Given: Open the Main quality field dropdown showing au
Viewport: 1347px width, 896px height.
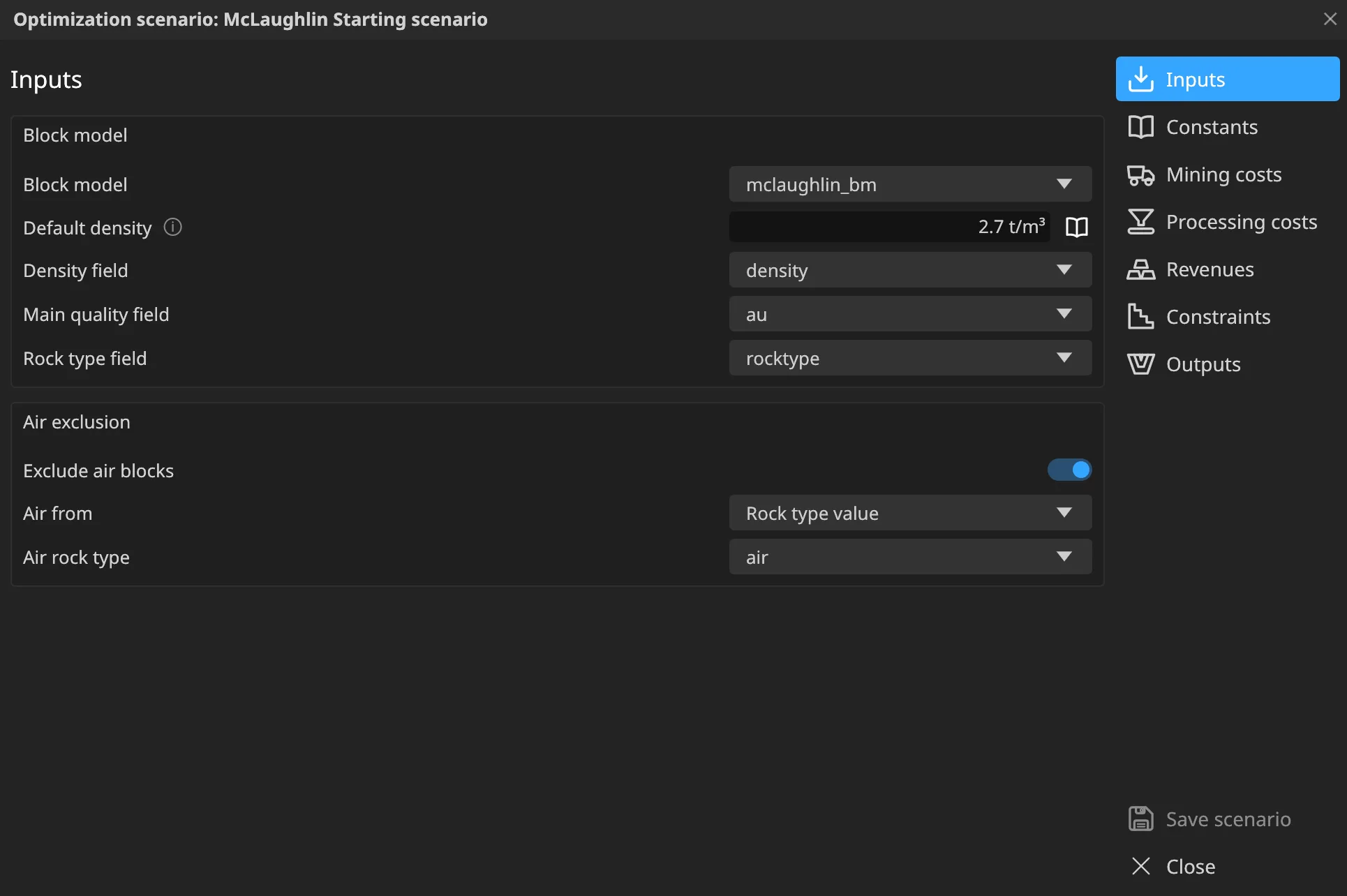Looking at the screenshot, I should pyautogui.click(x=910, y=314).
